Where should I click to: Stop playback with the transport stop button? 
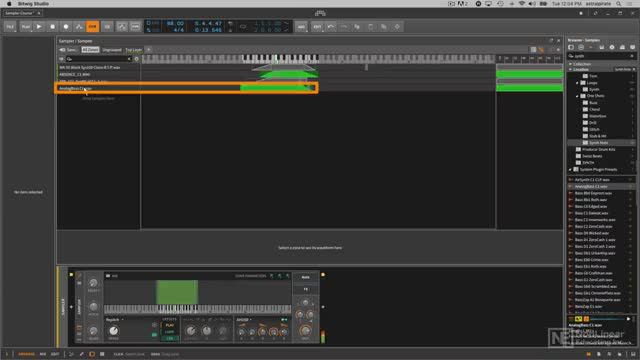coord(53,27)
